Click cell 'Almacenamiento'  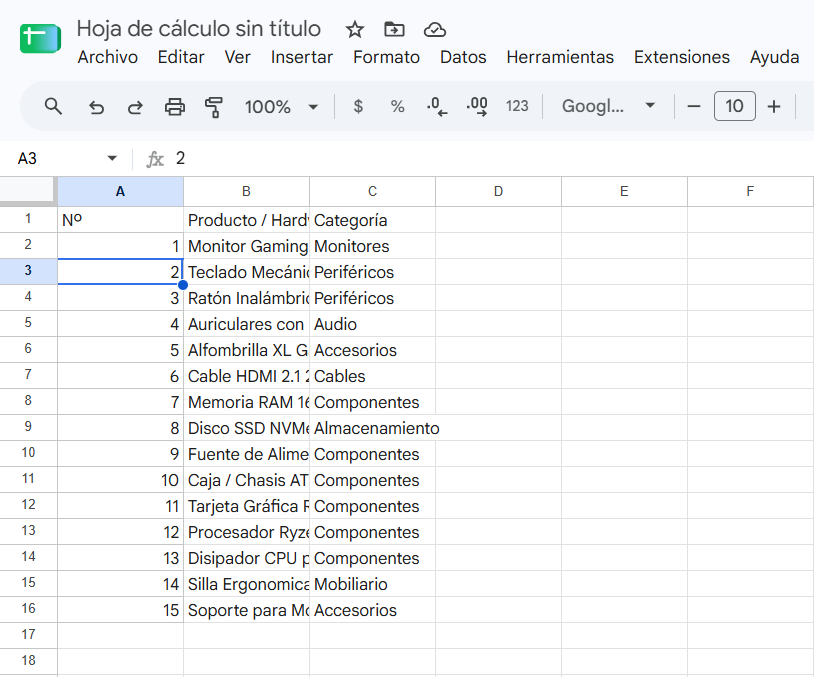click(372, 428)
